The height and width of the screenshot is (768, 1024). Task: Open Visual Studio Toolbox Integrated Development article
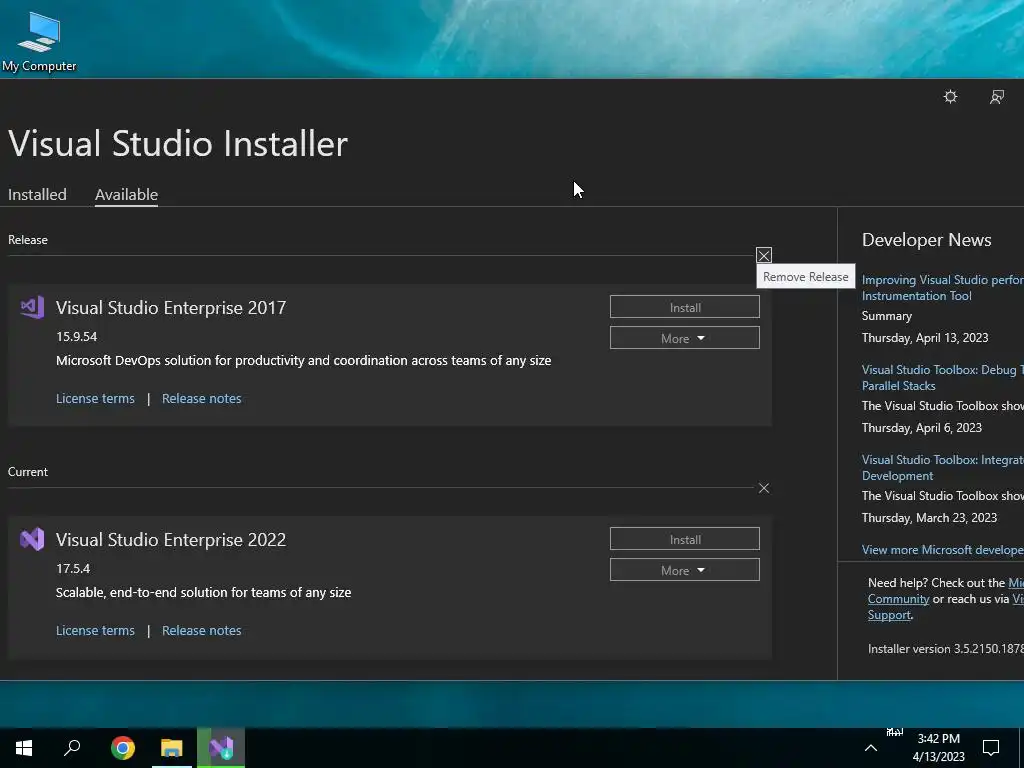tap(942, 468)
